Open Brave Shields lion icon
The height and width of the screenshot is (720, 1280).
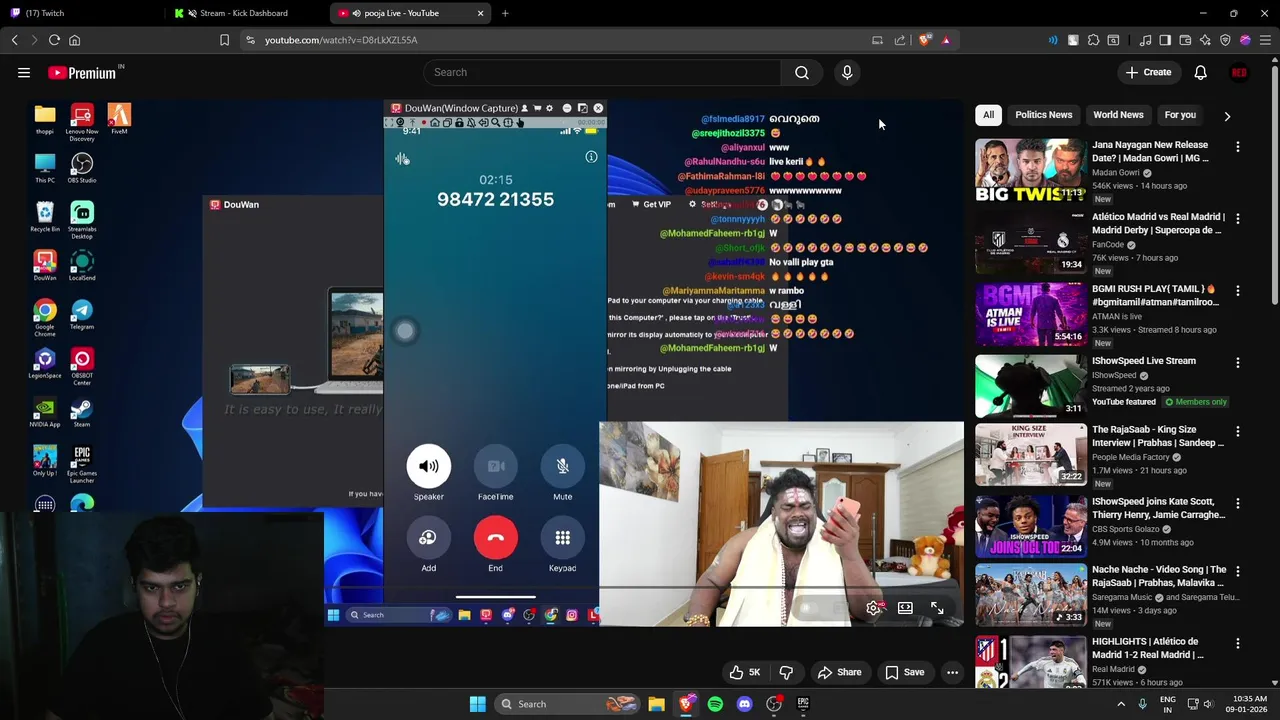pos(925,40)
